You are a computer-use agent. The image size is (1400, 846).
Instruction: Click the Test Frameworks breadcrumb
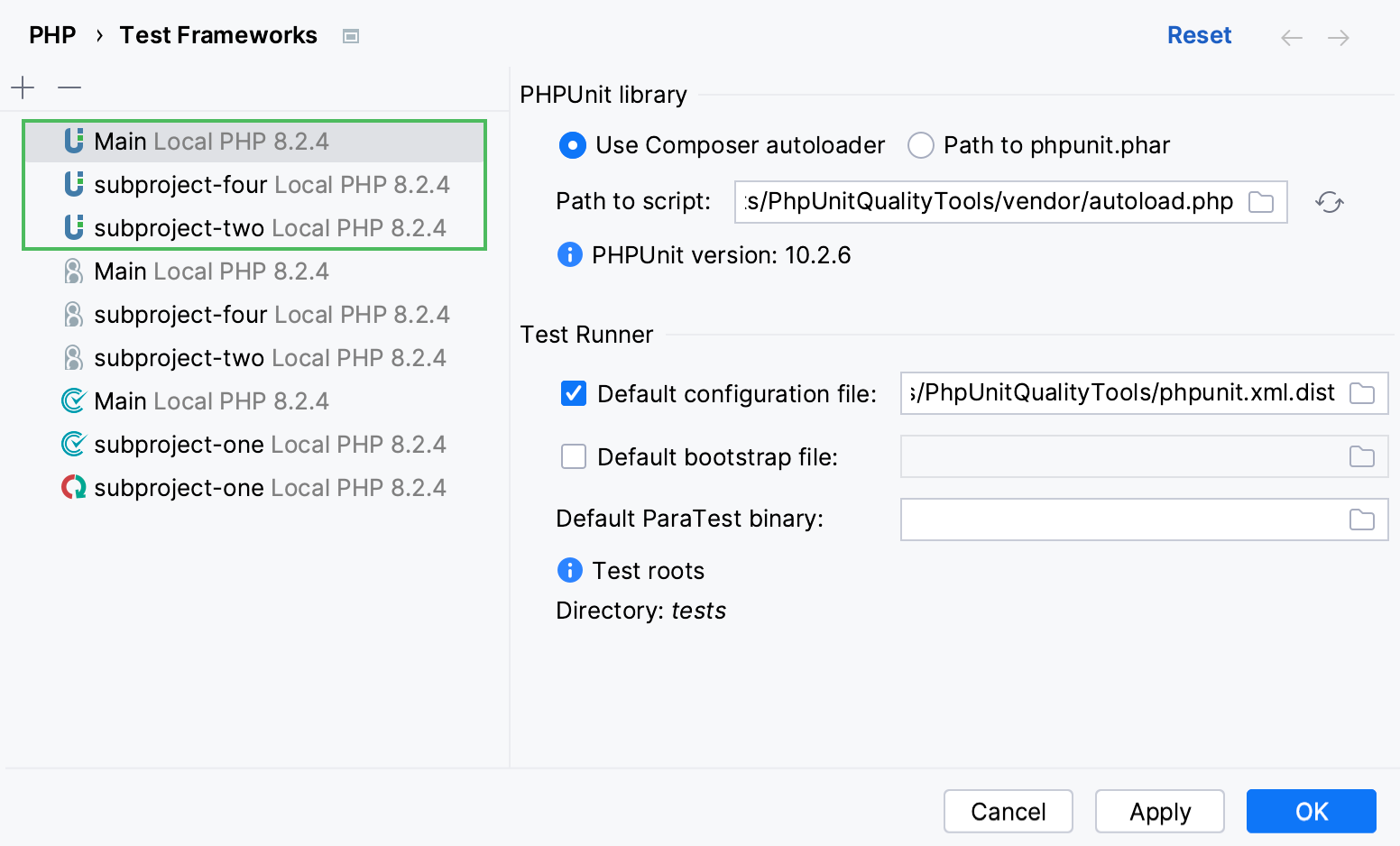(218, 34)
